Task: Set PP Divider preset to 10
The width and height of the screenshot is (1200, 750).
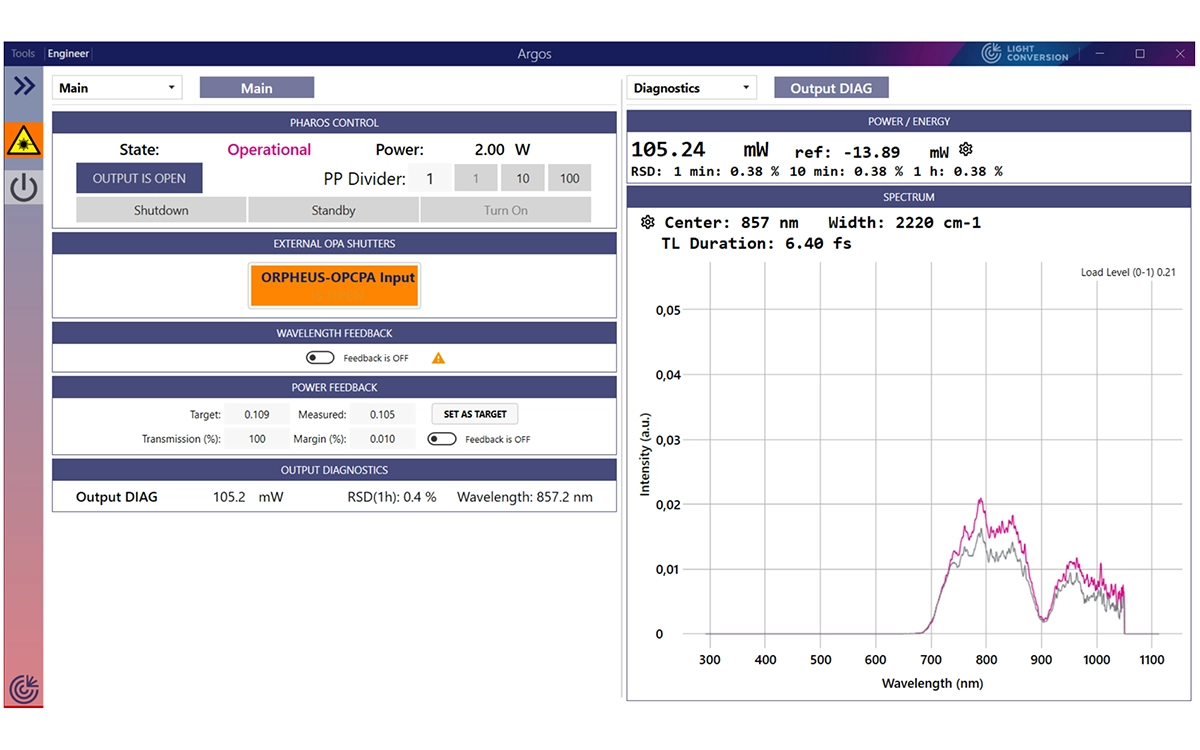Action: click(523, 178)
